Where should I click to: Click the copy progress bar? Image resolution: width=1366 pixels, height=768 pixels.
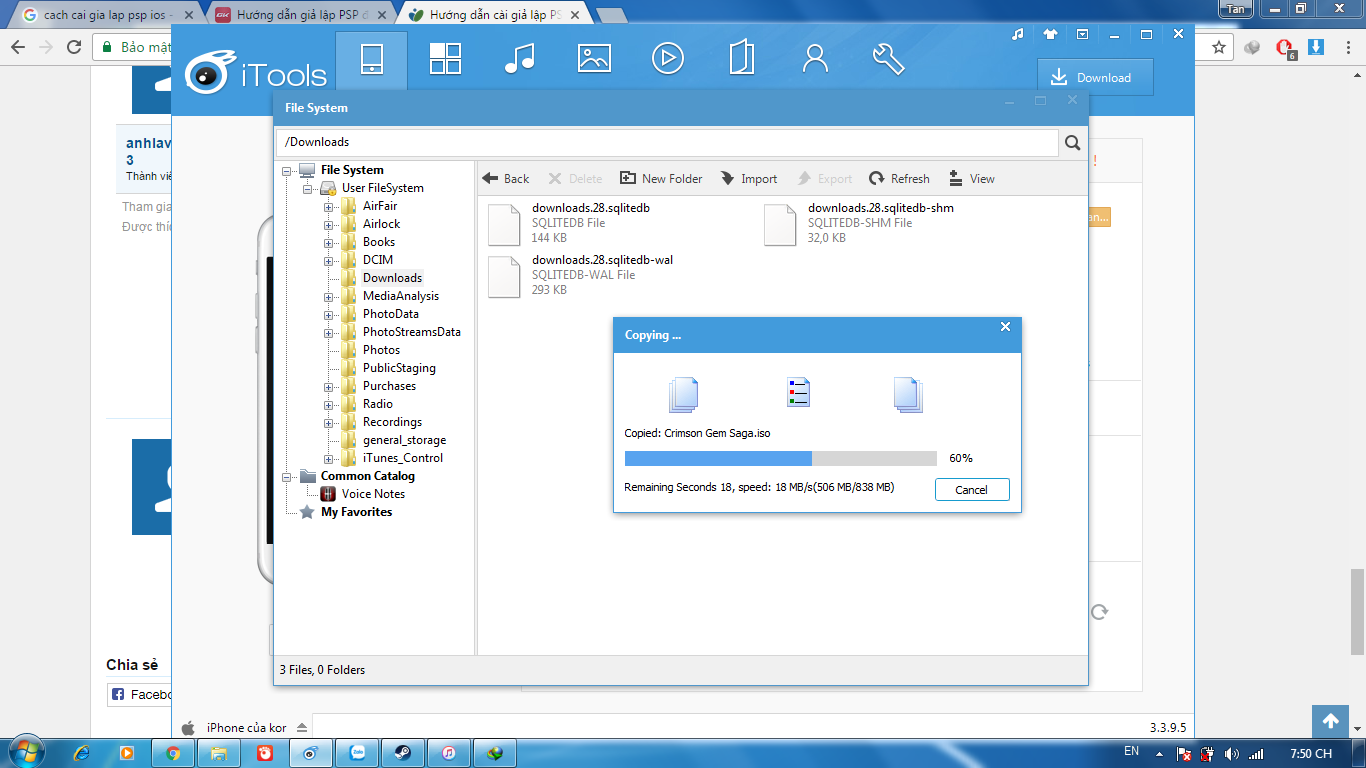coord(780,458)
